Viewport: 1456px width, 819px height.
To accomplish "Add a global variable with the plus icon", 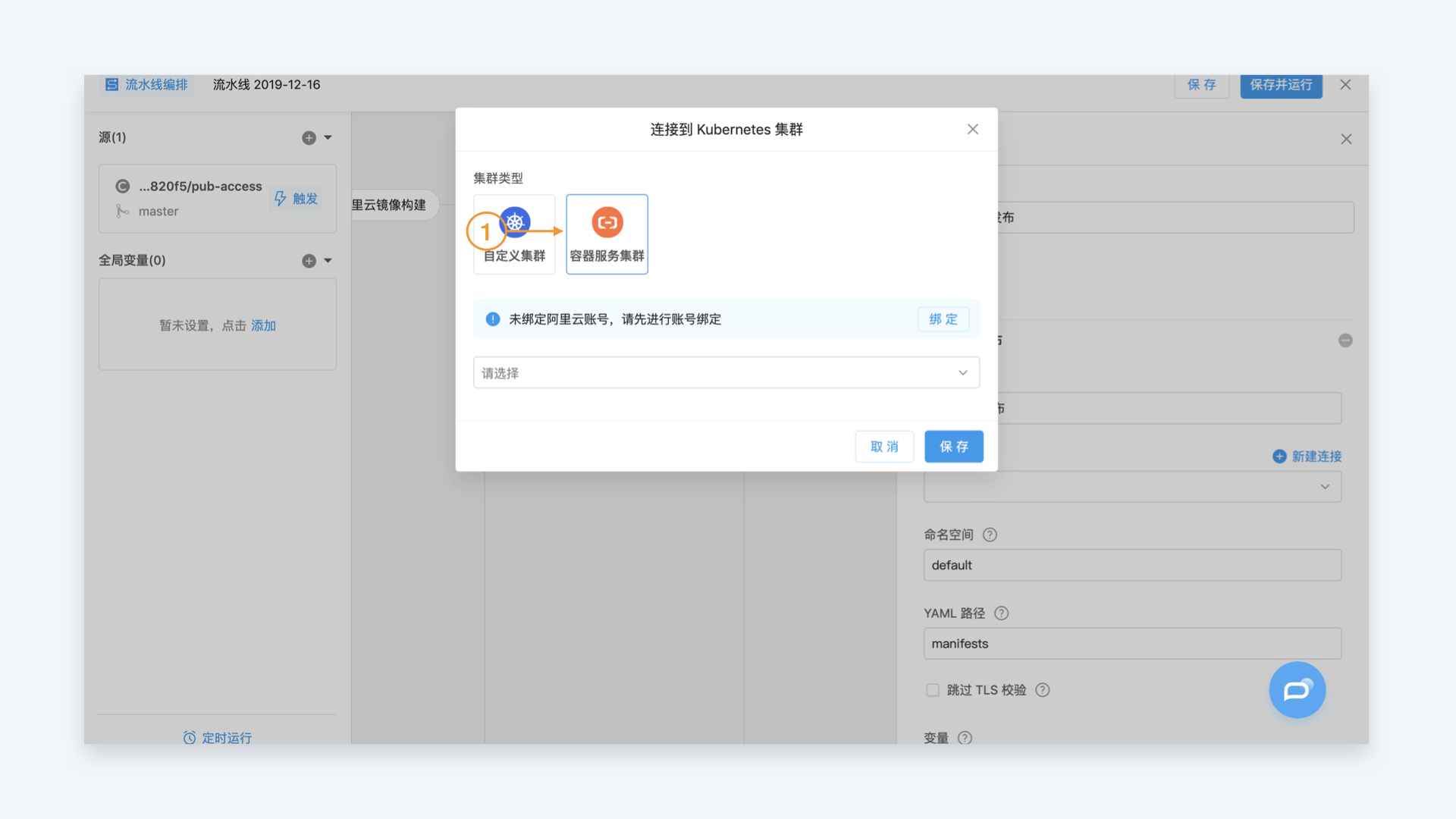I will [309, 261].
